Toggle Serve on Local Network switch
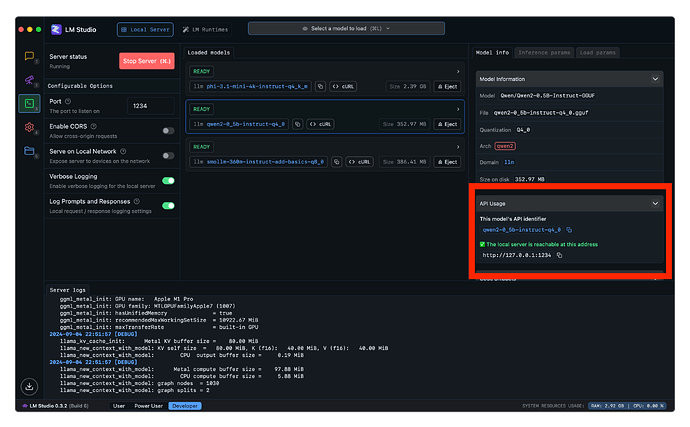690x427 pixels. [168, 156]
